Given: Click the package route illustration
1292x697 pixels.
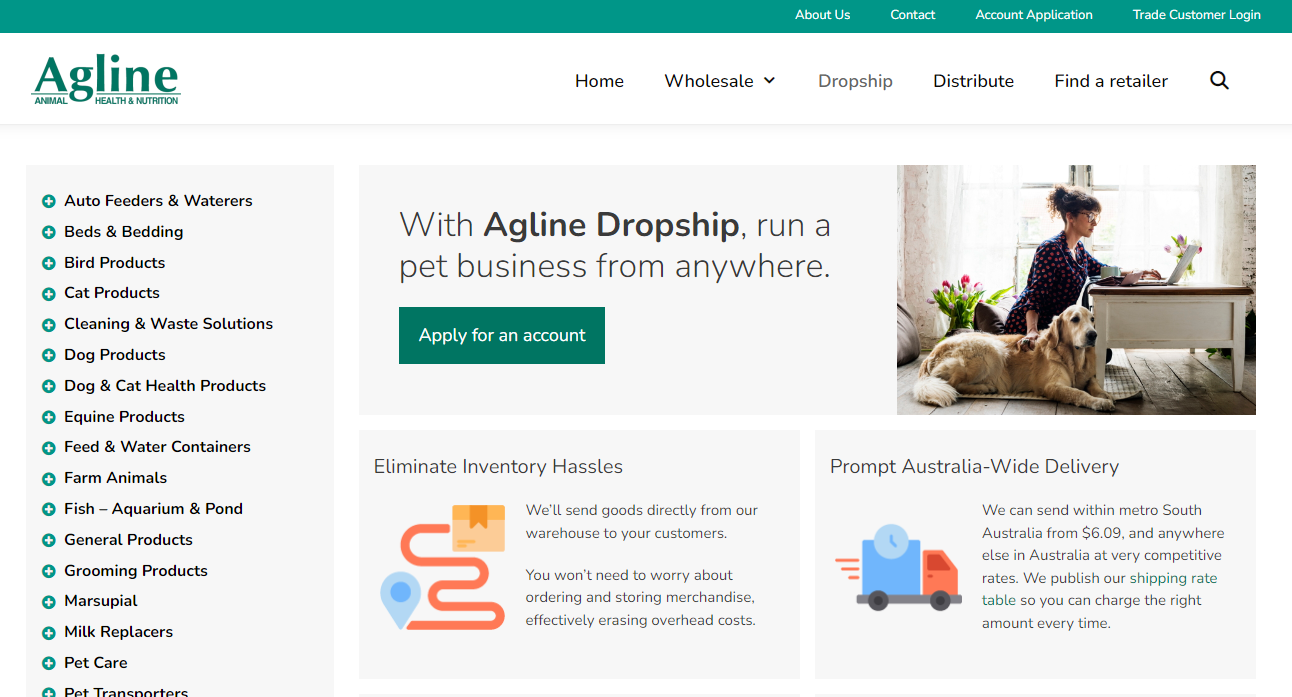Looking at the screenshot, I should click(x=442, y=567).
